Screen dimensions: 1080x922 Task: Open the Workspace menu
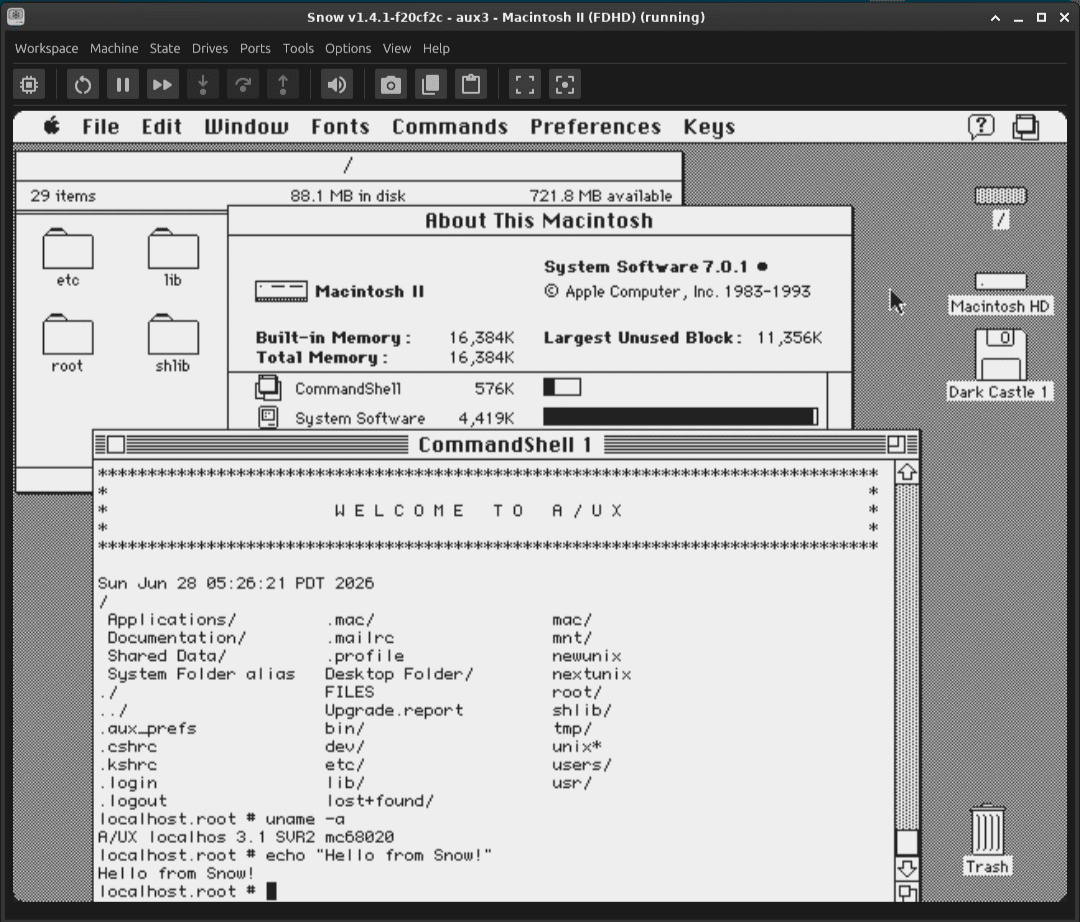46,48
